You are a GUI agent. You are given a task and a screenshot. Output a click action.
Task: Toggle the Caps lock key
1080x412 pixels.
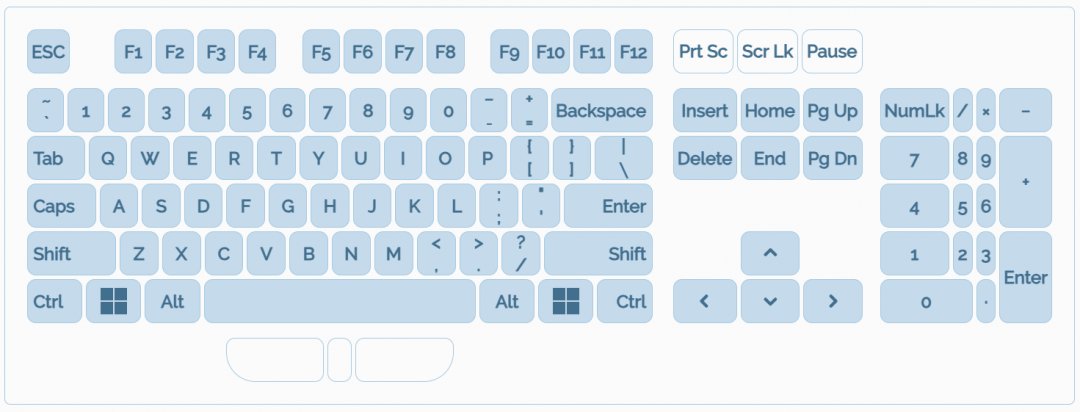61,206
